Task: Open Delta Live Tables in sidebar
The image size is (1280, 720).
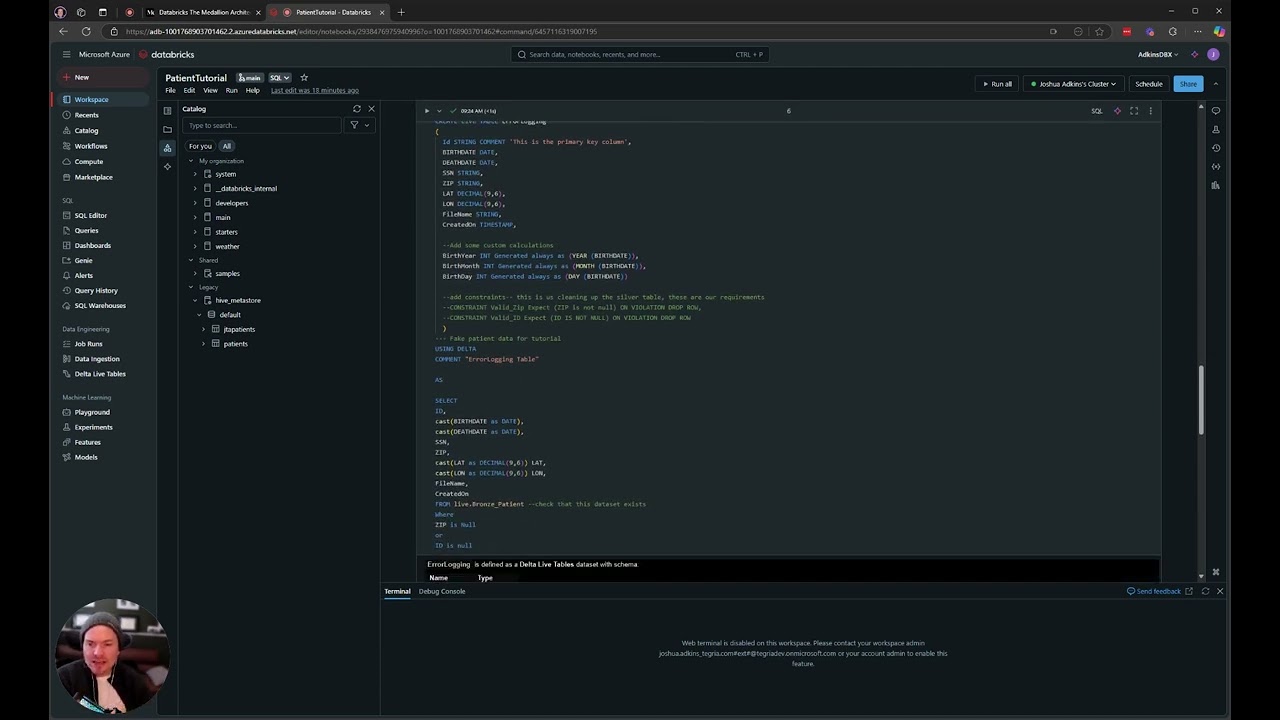Action: 100,374
